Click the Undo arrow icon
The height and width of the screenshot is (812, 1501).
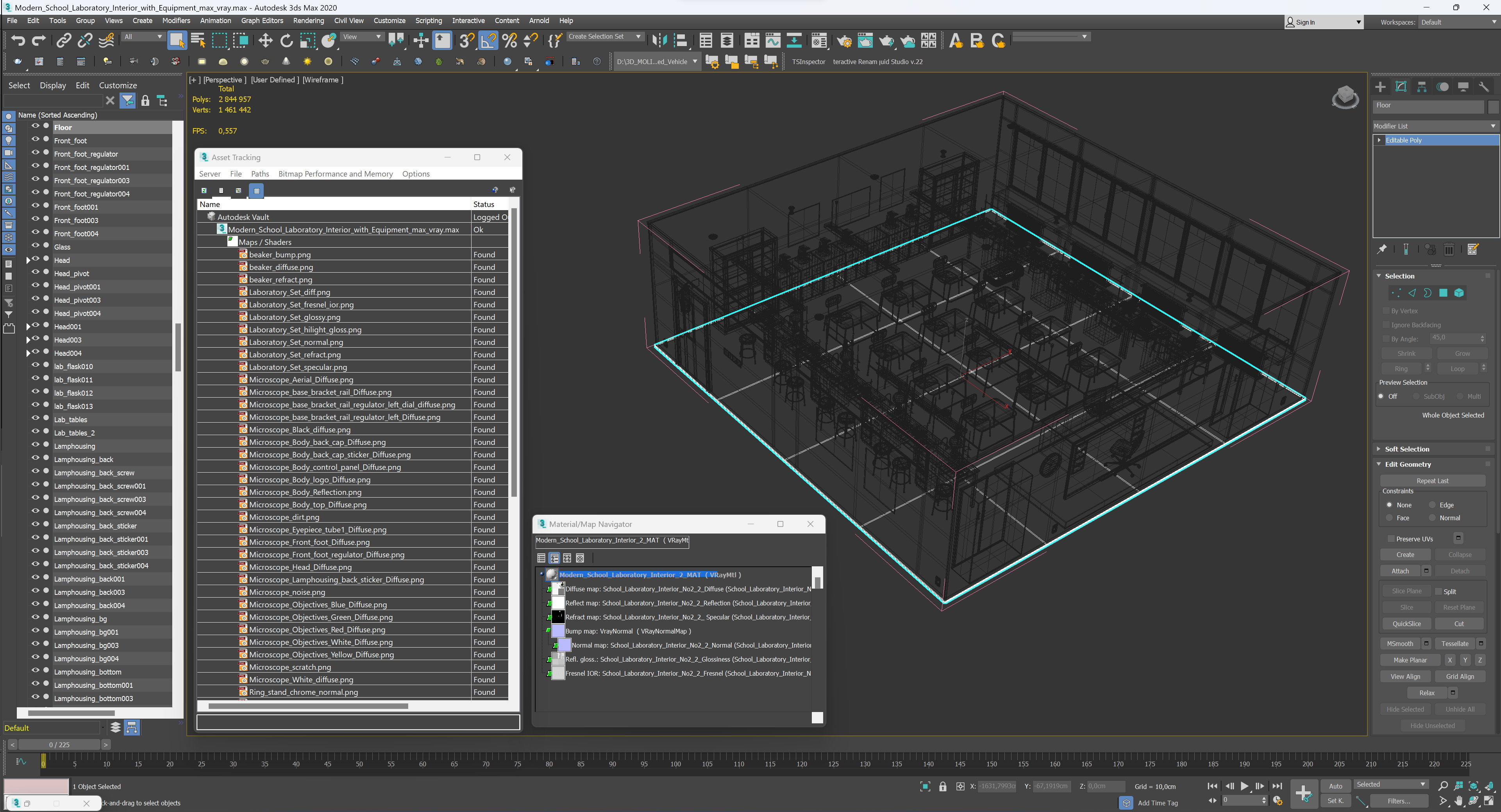[x=18, y=40]
